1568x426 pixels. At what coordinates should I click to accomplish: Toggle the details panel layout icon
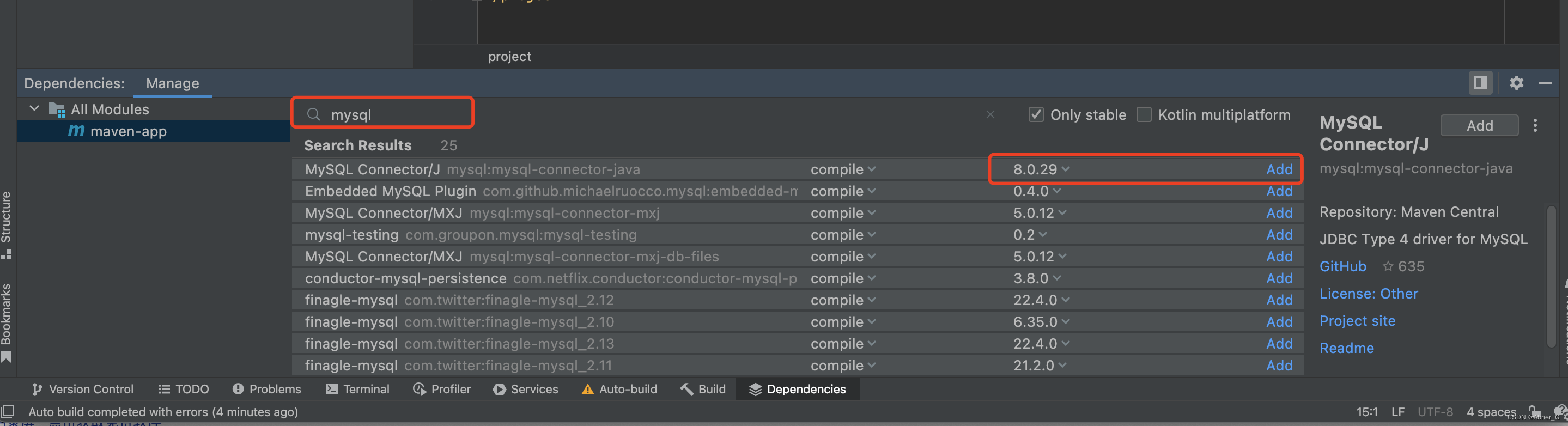(x=1480, y=83)
